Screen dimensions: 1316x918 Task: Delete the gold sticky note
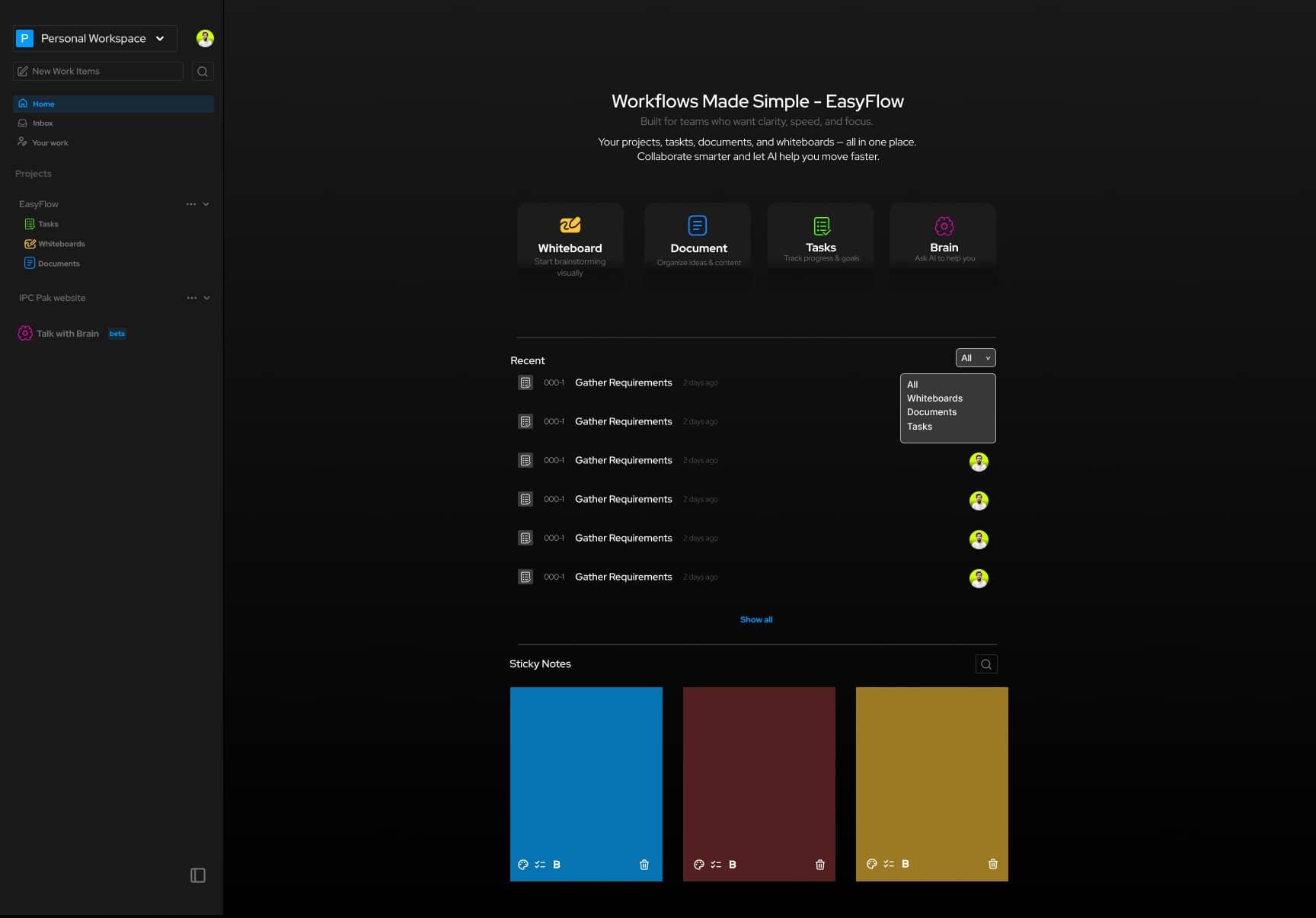coord(993,864)
